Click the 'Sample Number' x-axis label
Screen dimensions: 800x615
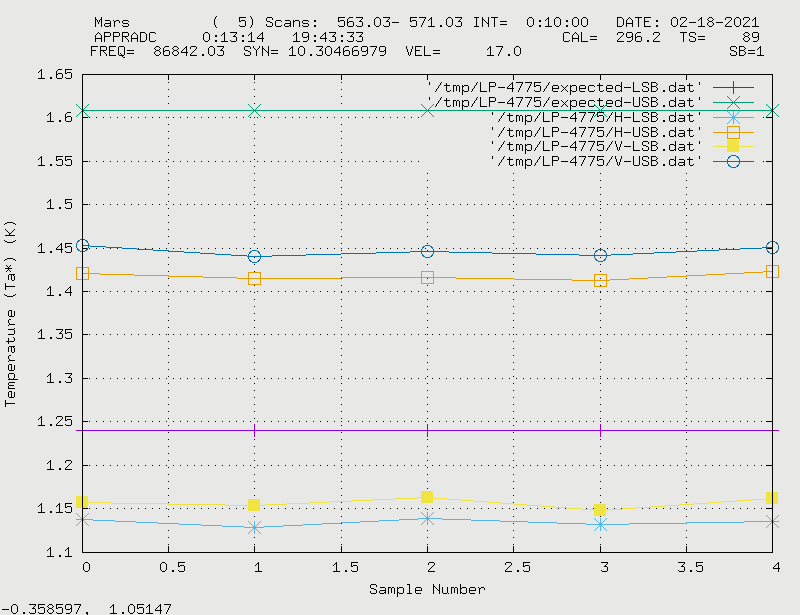pyautogui.click(x=427, y=589)
